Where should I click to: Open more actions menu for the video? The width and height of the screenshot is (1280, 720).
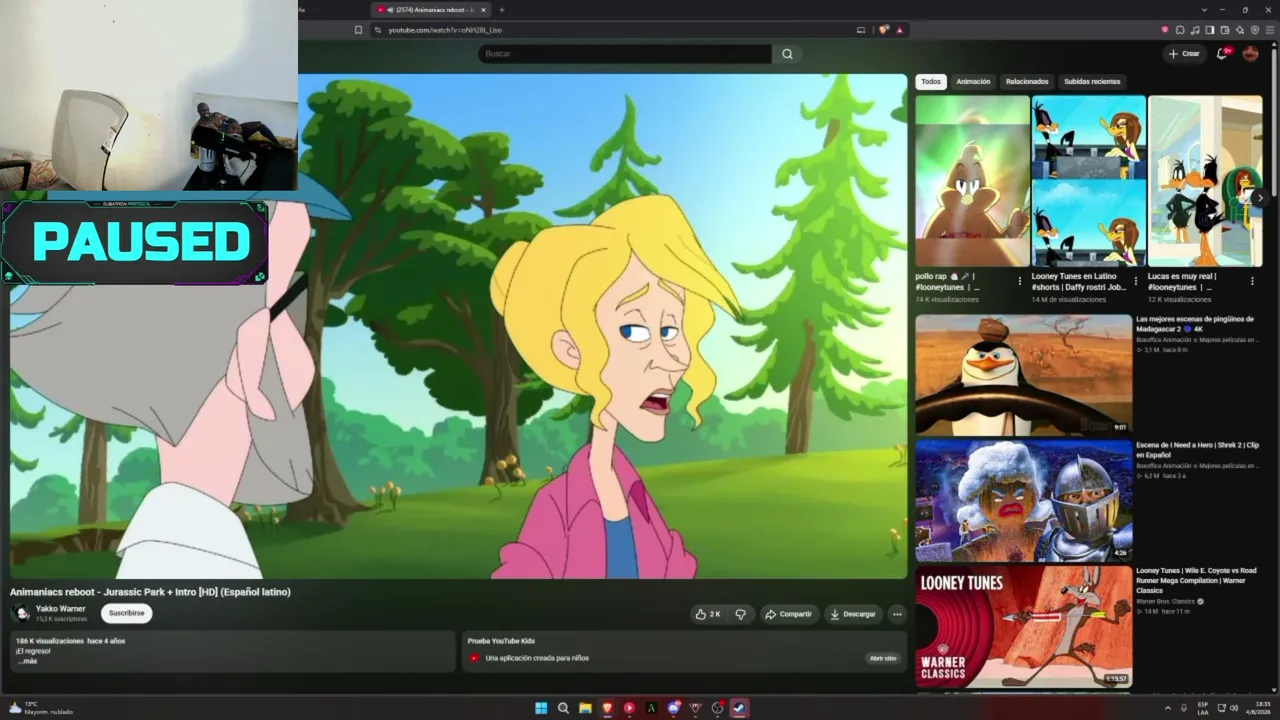[x=897, y=614]
